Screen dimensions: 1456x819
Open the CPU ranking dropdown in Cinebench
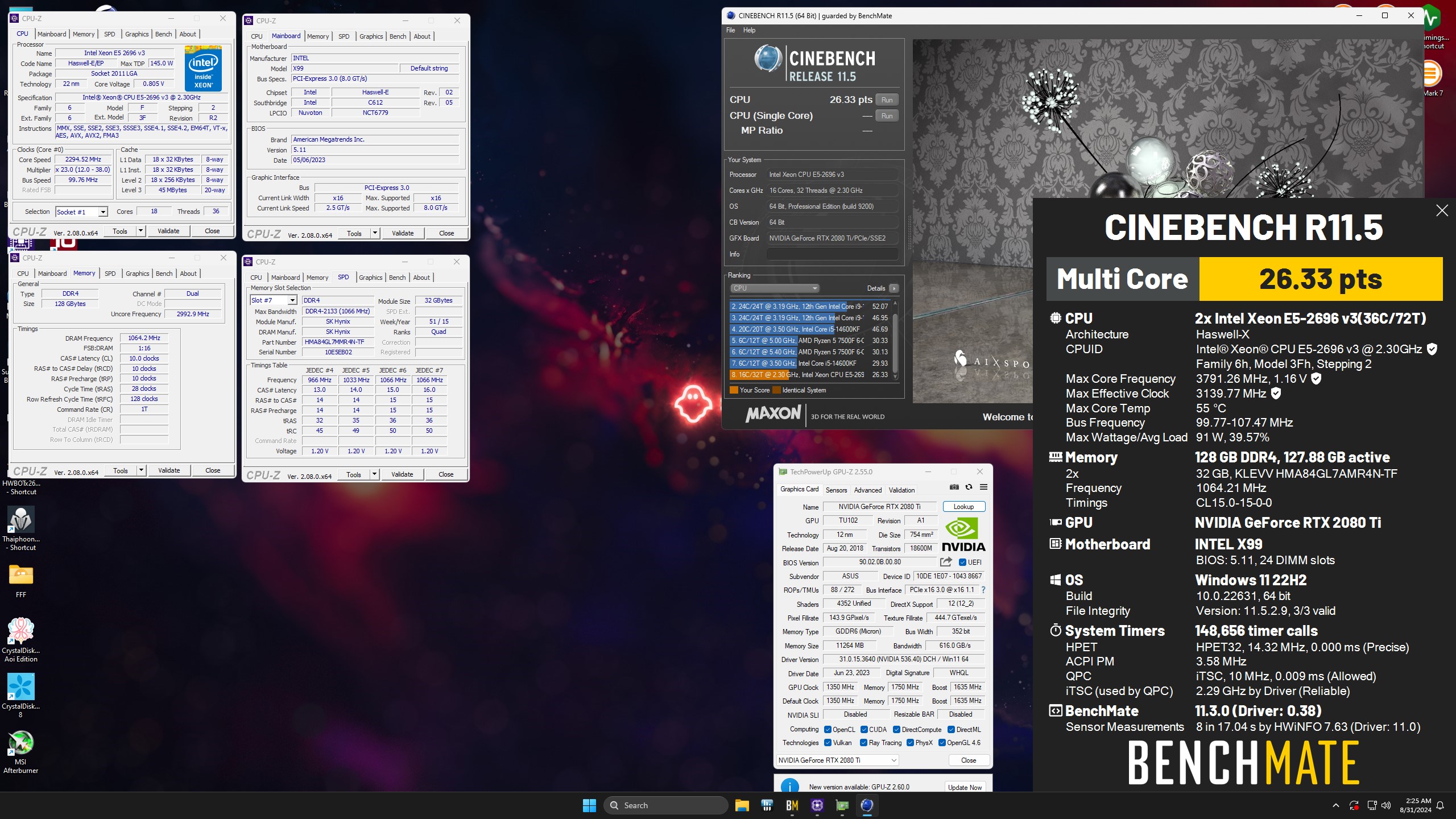tap(774, 288)
